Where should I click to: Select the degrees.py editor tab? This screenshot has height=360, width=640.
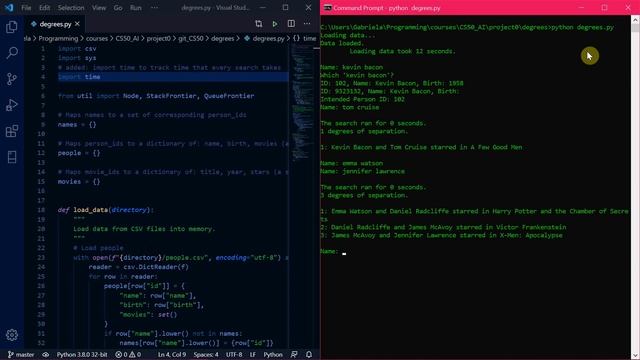55,24
